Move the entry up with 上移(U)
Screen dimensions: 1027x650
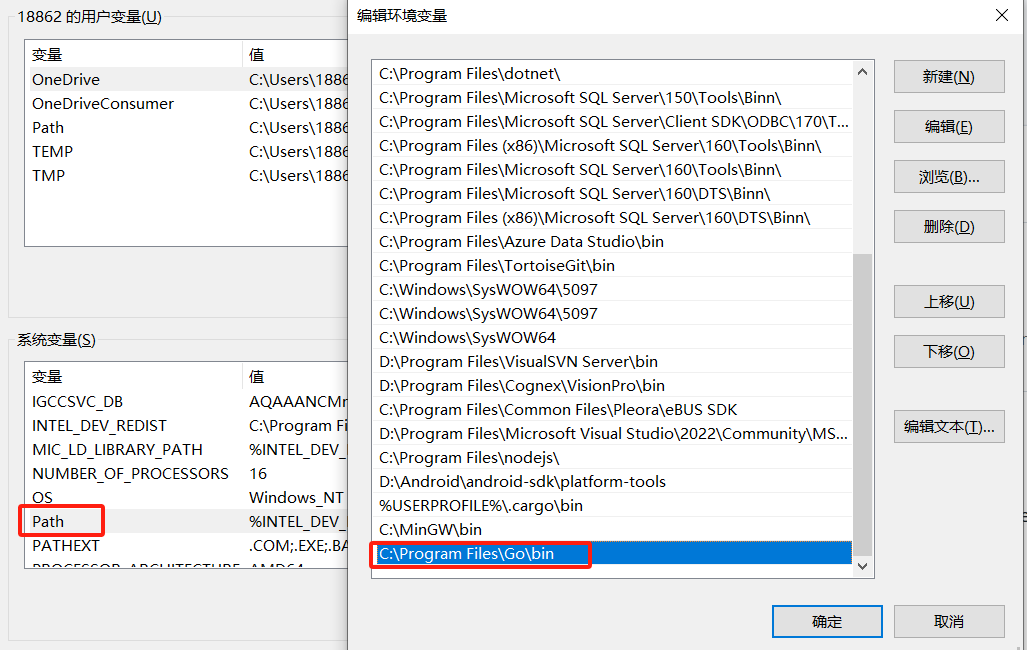pos(948,302)
